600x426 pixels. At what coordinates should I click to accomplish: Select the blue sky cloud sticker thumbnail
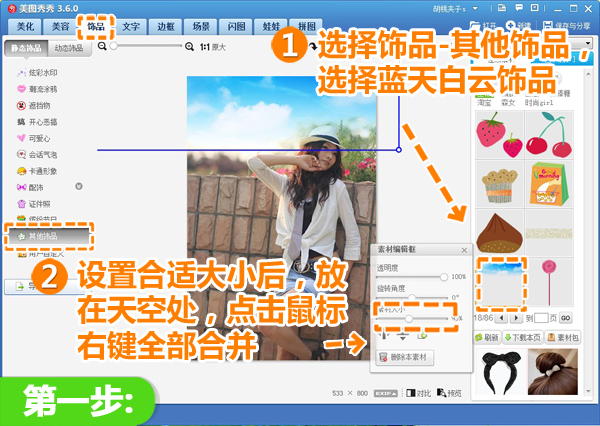501,282
